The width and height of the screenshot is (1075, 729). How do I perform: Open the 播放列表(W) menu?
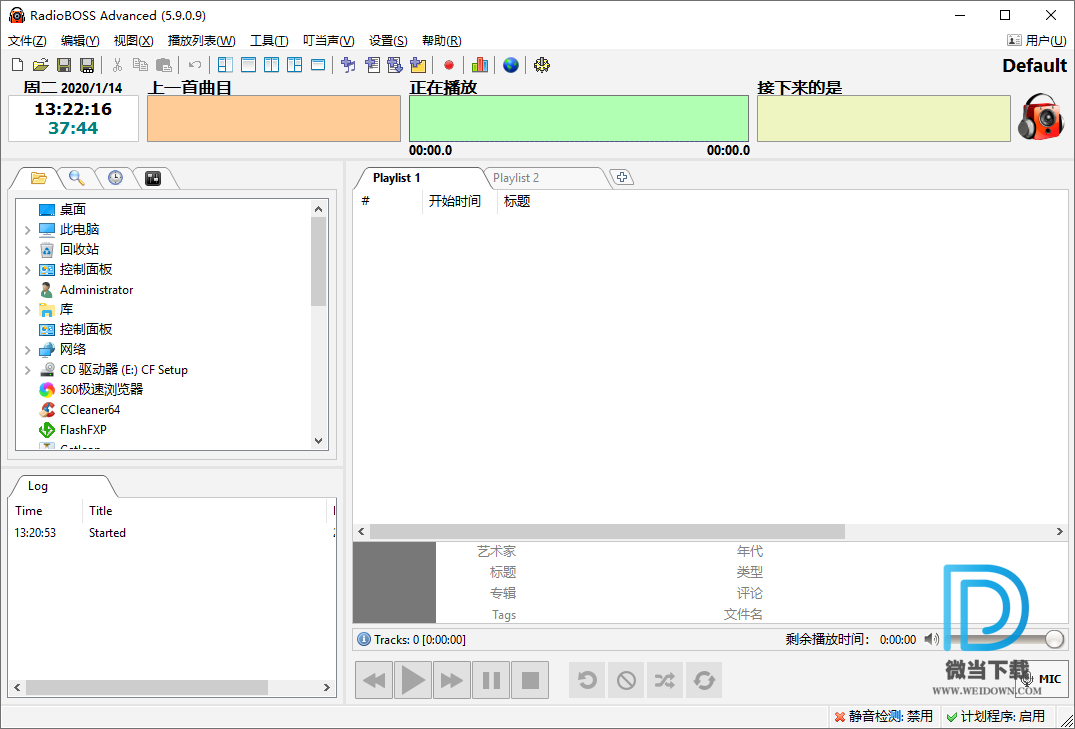pyautogui.click(x=202, y=41)
